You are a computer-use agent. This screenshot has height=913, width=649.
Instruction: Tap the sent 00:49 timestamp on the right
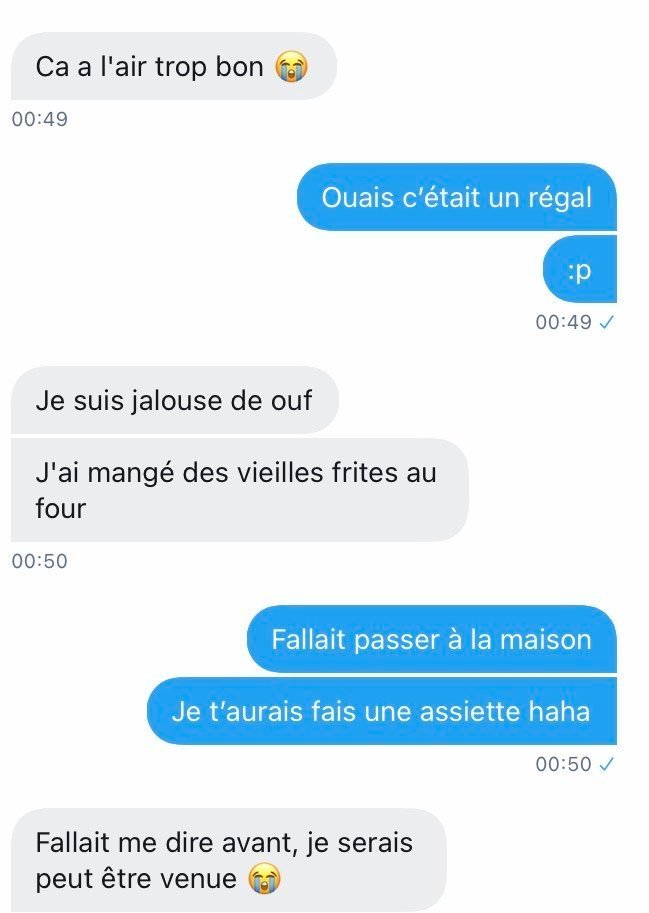point(563,322)
